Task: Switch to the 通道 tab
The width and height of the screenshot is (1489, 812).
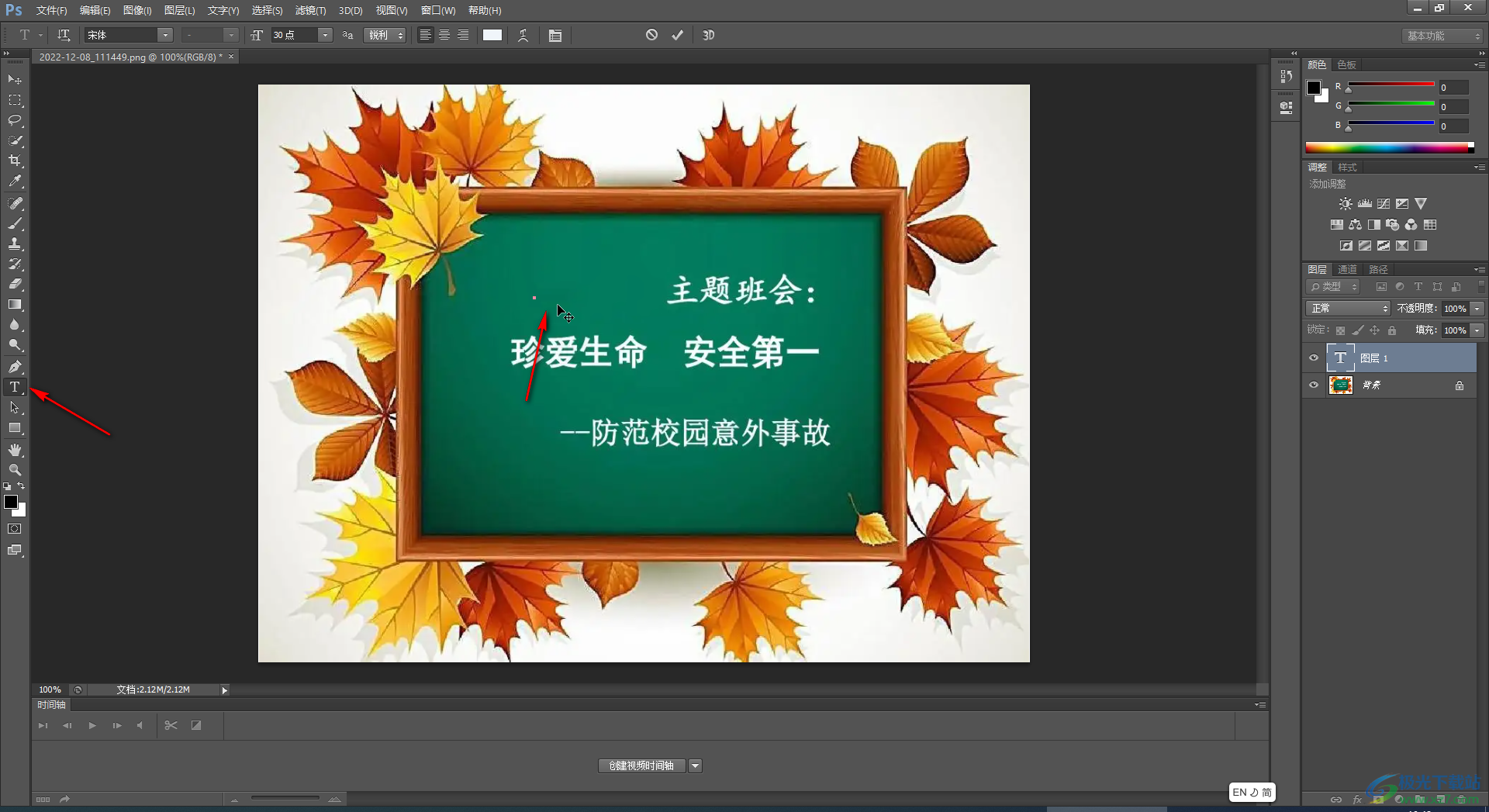Action: pyautogui.click(x=1347, y=269)
